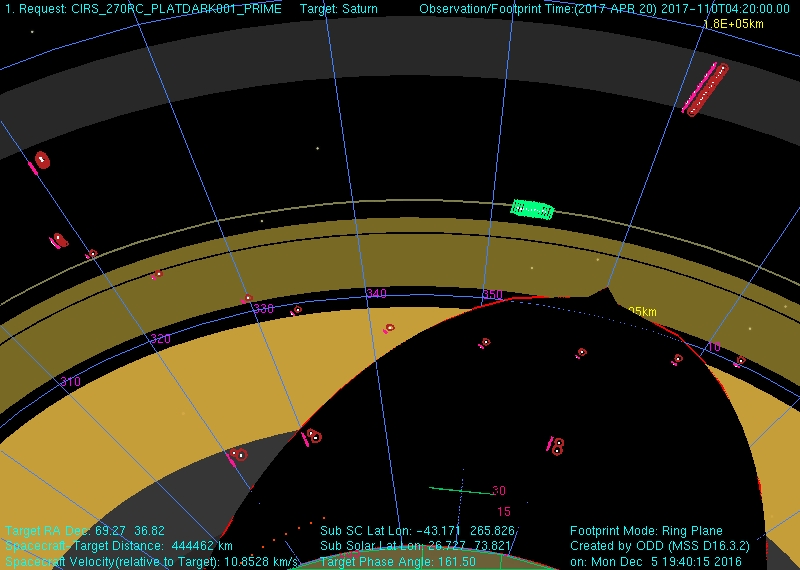Viewport: 800px width, 570px height.
Task: Select the 310 longitude label
Action: [70, 382]
